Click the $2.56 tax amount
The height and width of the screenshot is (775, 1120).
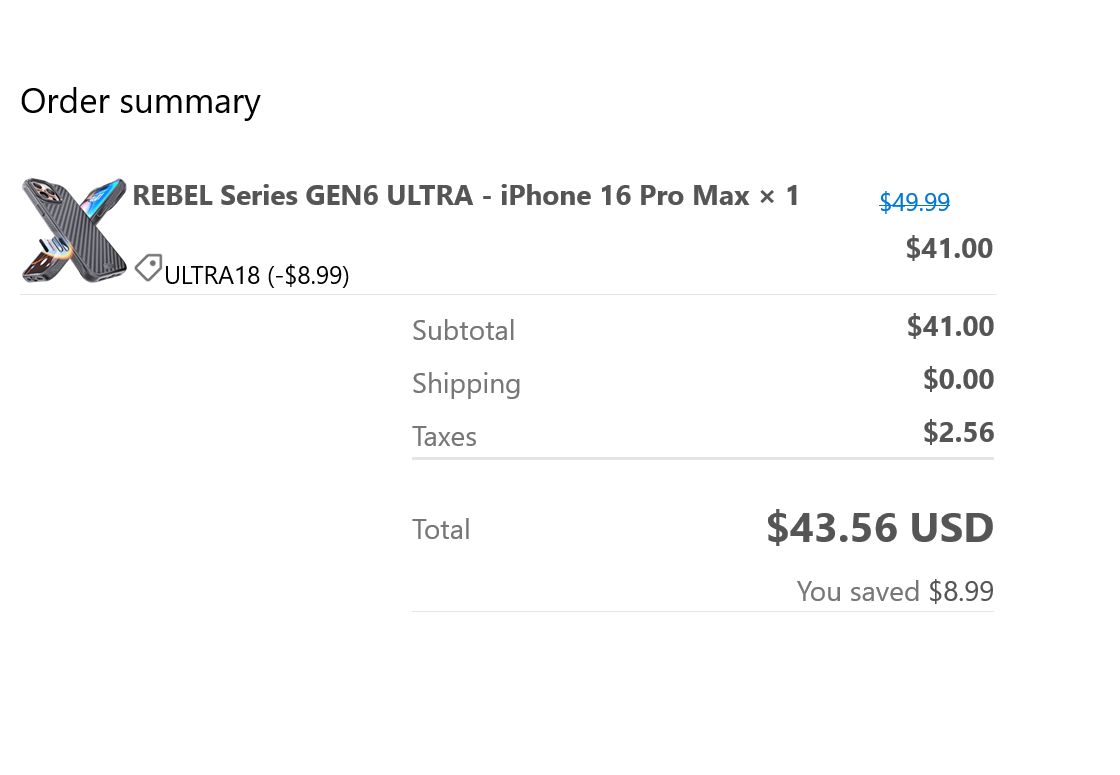(958, 432)
